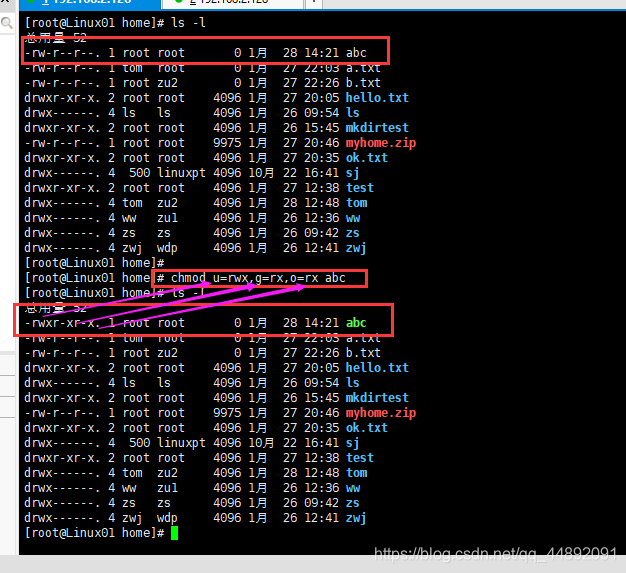Image resolution: width=626 pixels, height=573 pixels.
Task: Click the first 'ls -l' command at top
Action: pos(188,23)
